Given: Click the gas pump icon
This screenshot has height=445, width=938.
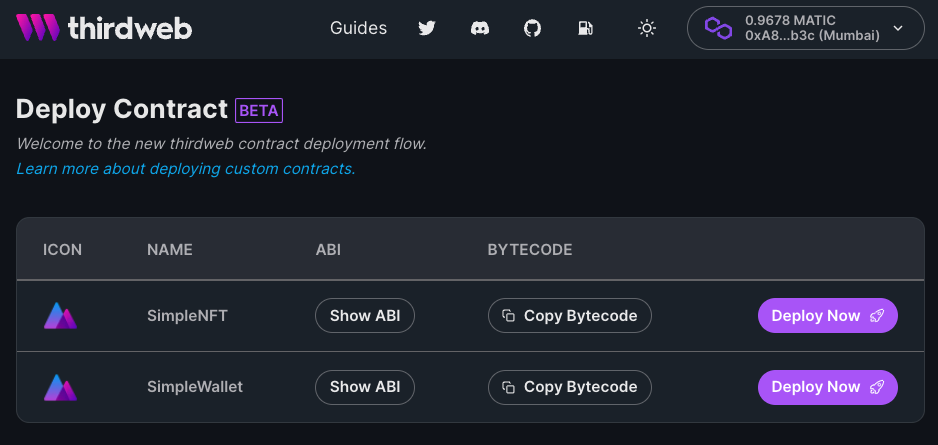Looking at the screenshot, I should click(586, 28).
